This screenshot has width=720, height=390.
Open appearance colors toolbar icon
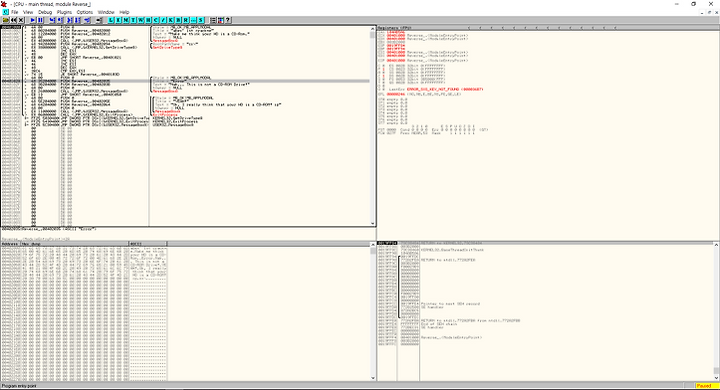220,20
